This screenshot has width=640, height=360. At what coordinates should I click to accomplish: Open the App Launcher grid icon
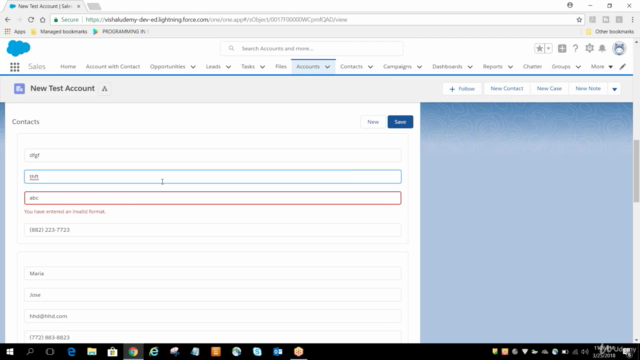point(15,67)
